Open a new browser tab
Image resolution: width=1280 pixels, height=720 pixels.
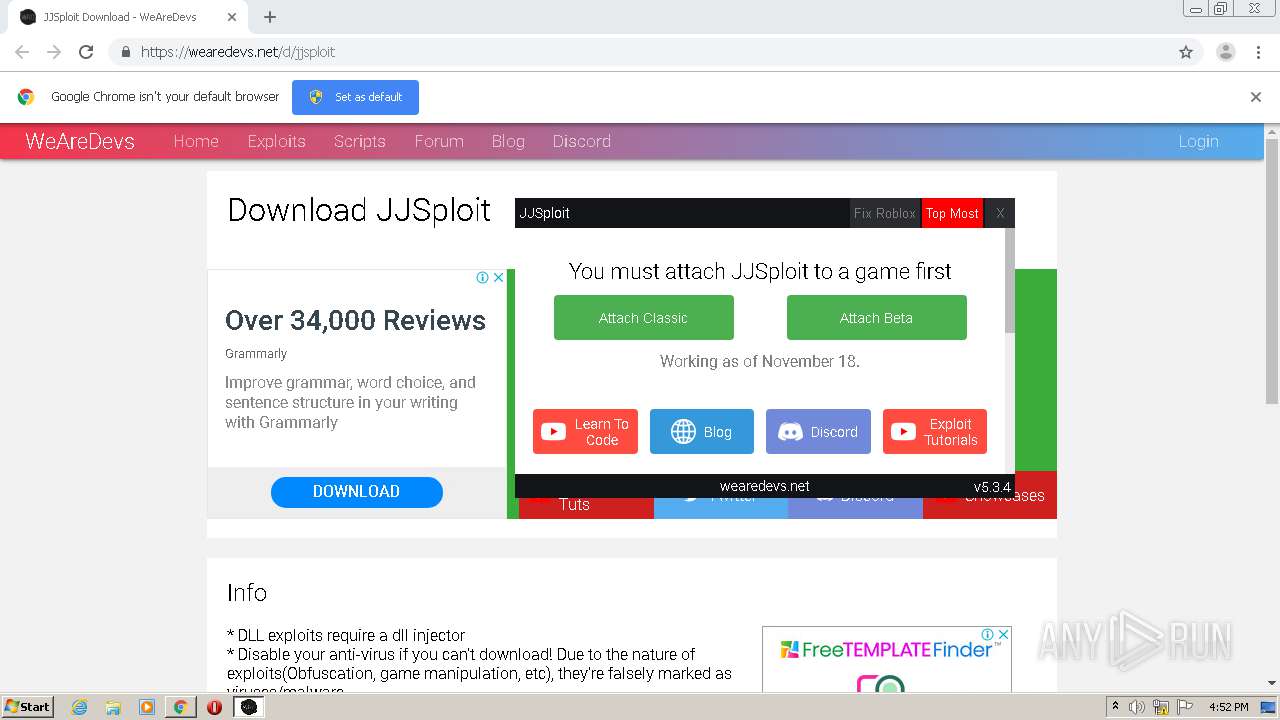pos(270,17)
